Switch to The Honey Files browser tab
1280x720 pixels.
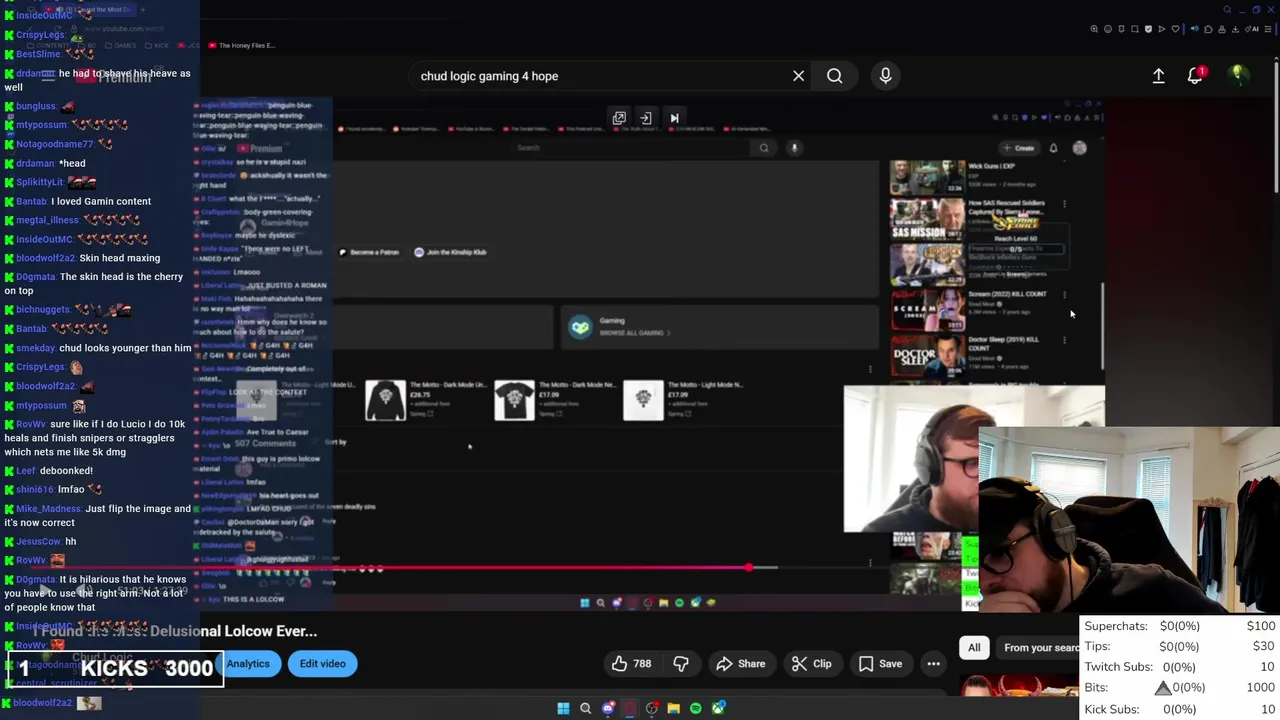point(240,45)
